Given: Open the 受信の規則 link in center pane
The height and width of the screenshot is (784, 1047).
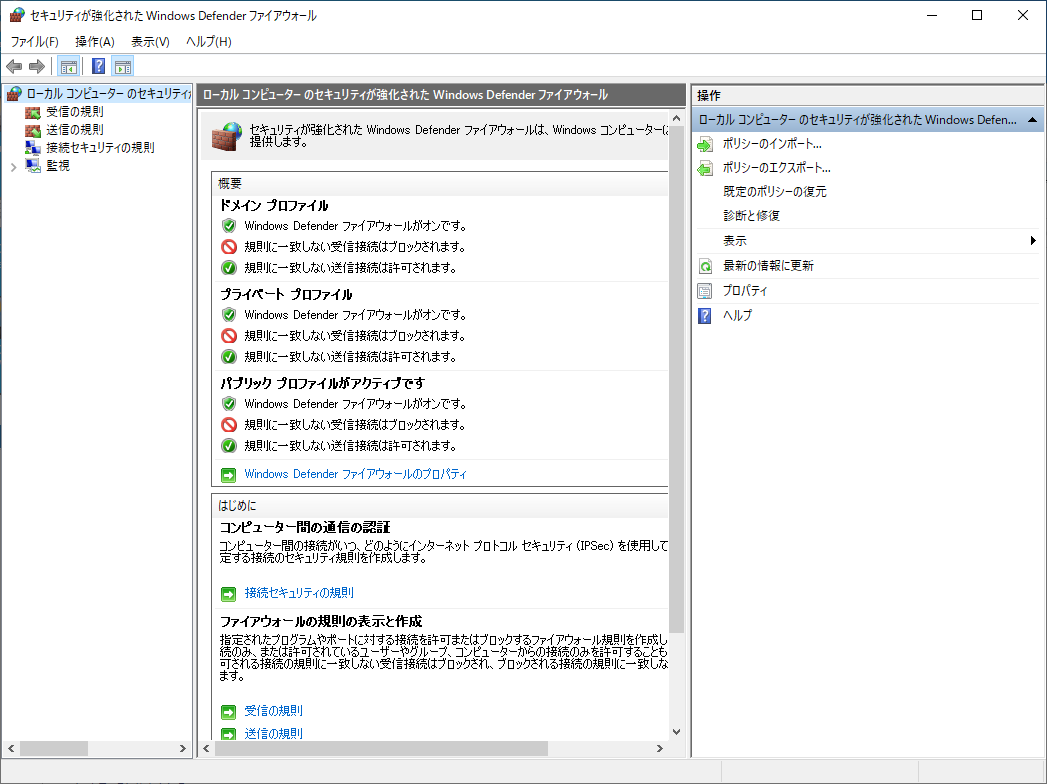Looking at the screenshot, I should pyautogui.click(x=273, y=711).
